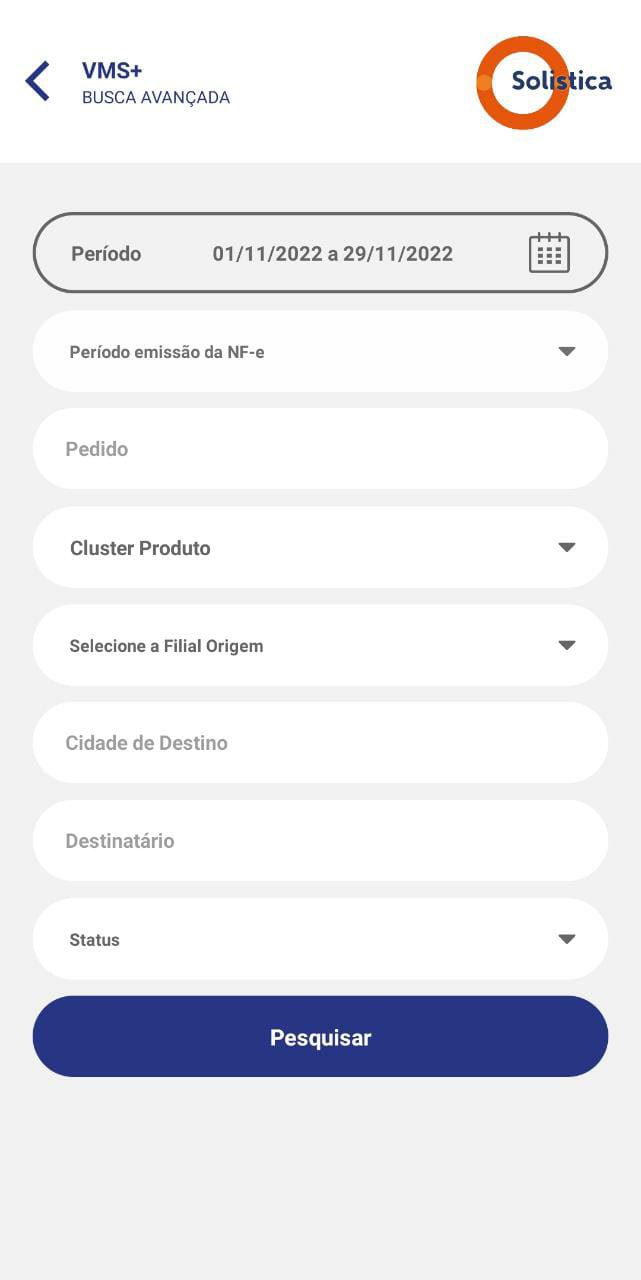Open the calendar date picker icon

pyautogui.click(x=549, y=253)
